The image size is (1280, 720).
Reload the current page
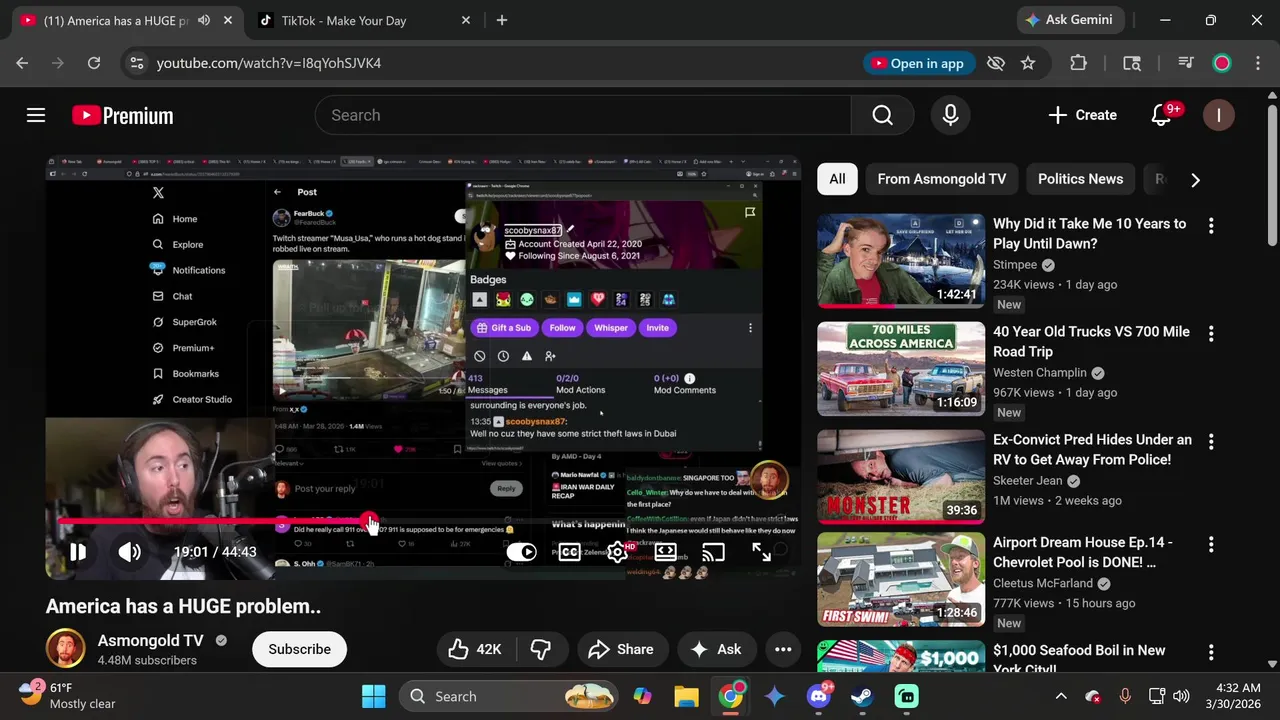94,63
